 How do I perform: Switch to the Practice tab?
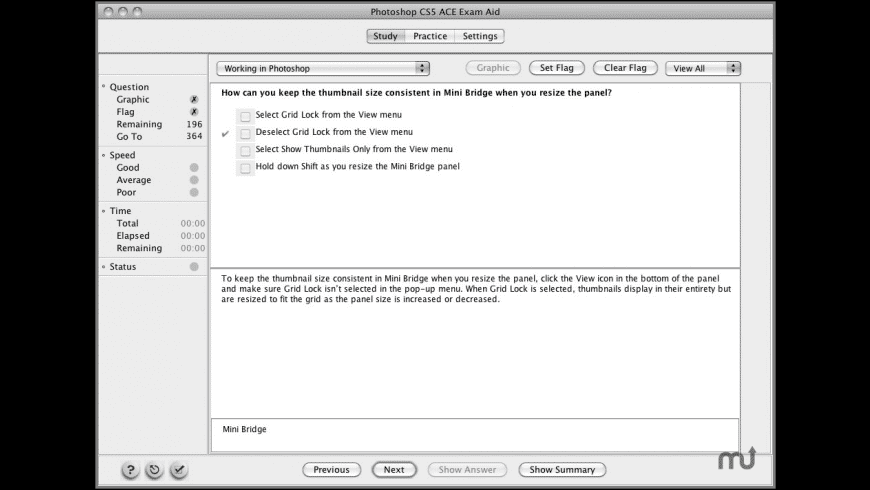(x=430, y=36)
